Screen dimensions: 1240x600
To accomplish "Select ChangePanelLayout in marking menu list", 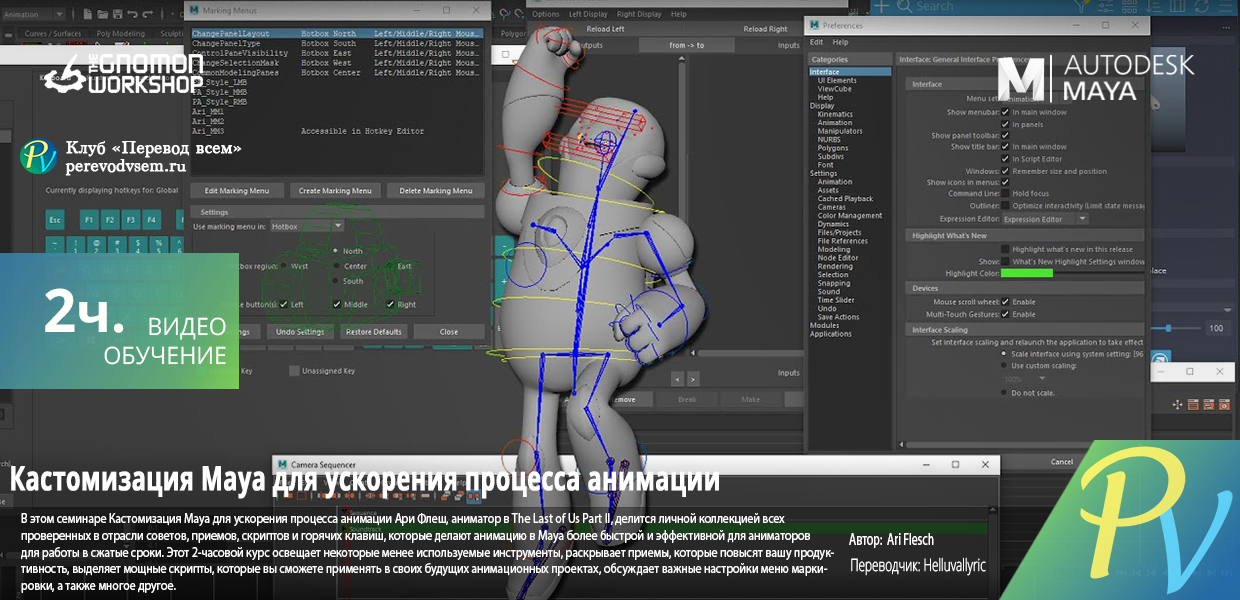I will tap(337, 33).
